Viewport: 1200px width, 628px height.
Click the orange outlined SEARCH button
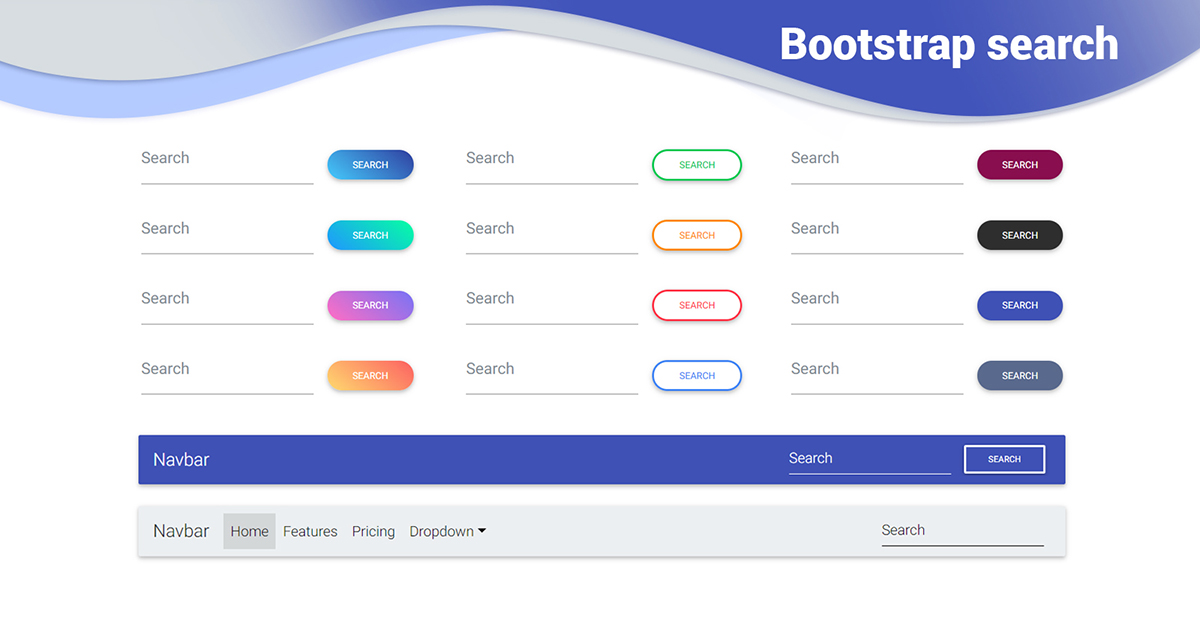(x=696, y=235)
